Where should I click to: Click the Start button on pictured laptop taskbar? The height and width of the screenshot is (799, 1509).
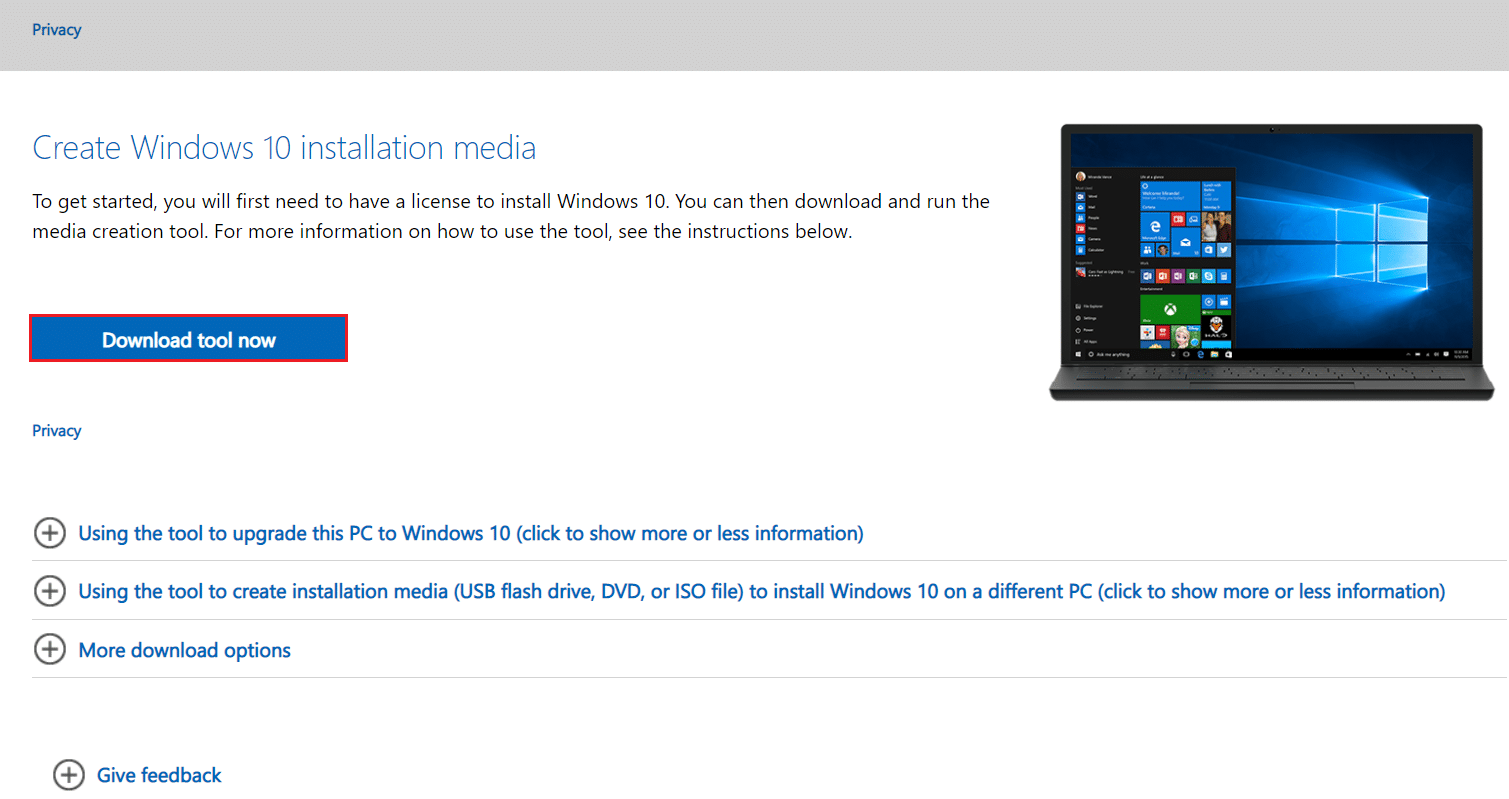1076,354
